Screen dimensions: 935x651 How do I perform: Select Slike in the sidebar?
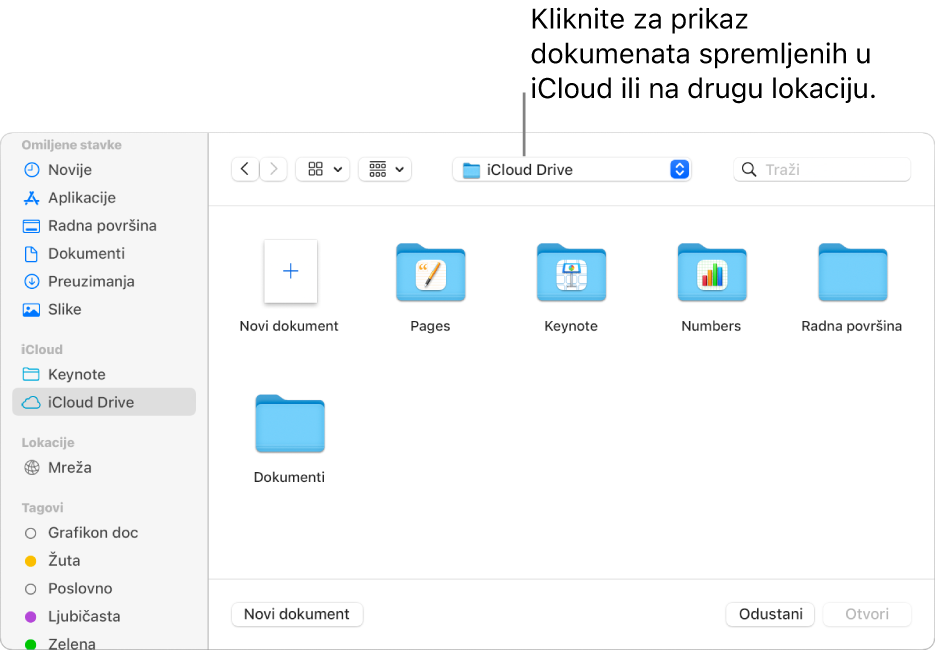coord(104,309)
